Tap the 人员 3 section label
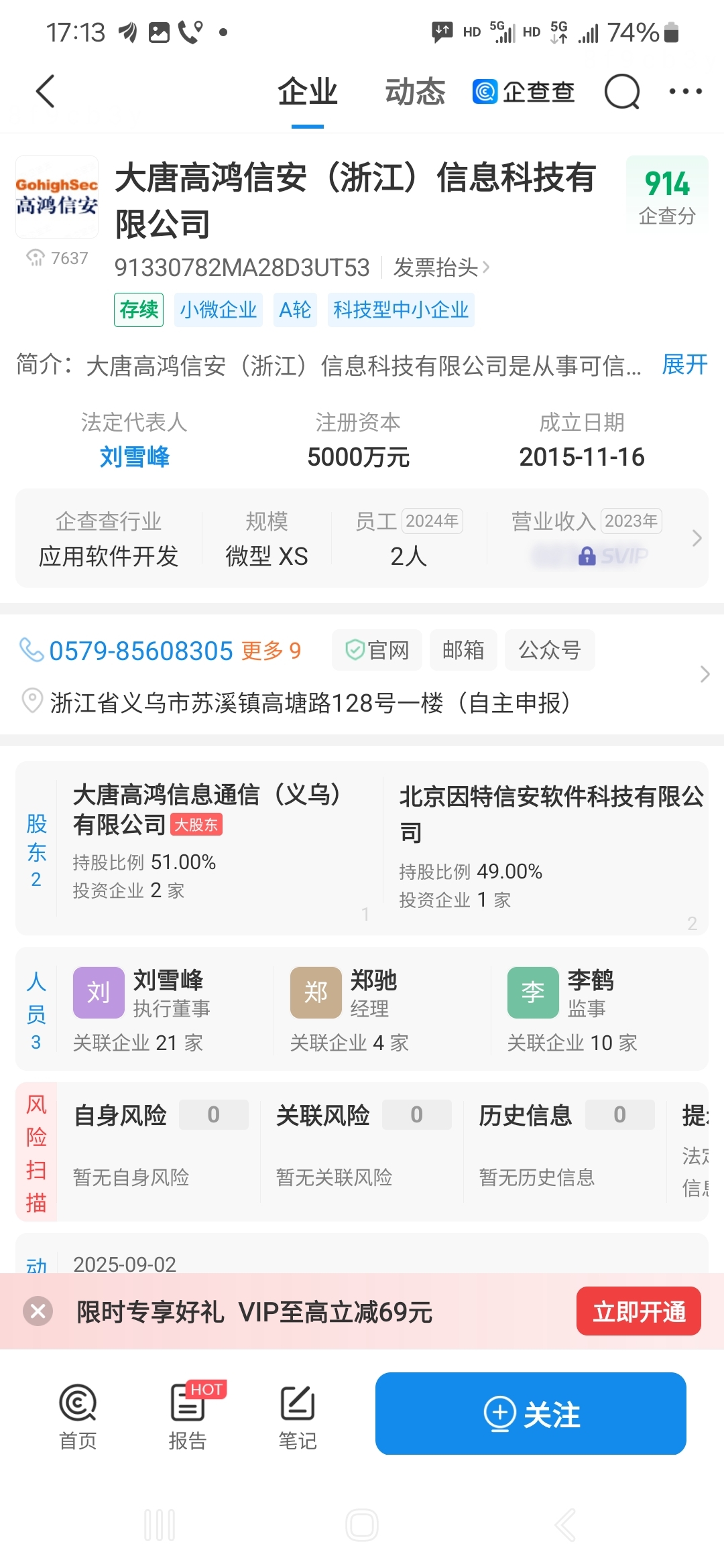Screen dimensions: 724x1568 [36, 1010]
